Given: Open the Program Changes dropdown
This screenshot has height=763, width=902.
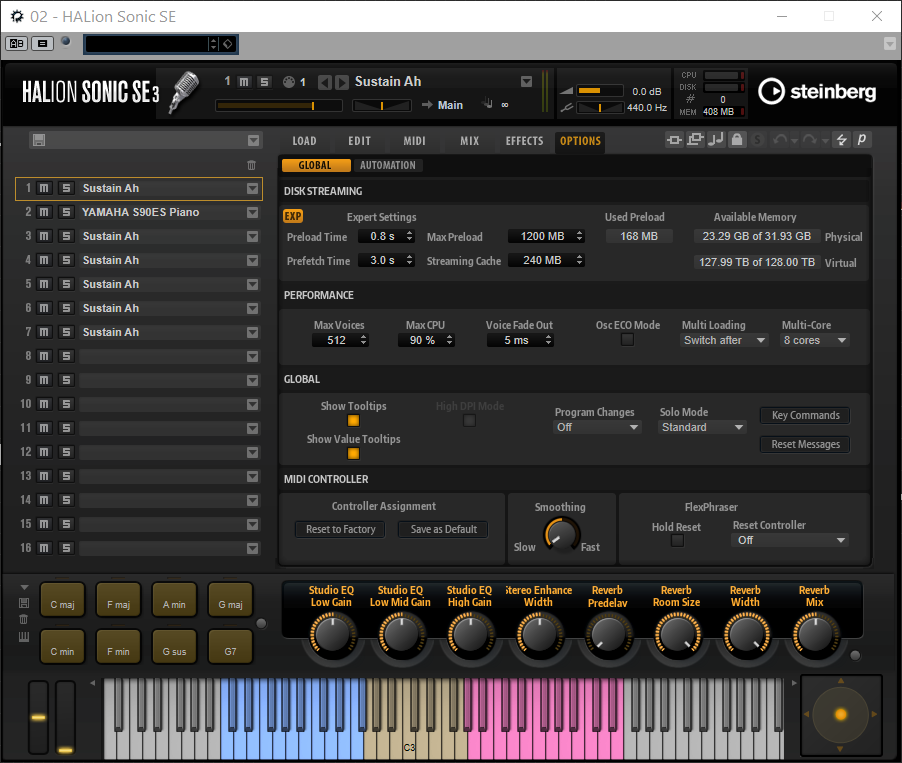Looking at the screenshot, I should (x=597, y=428).
